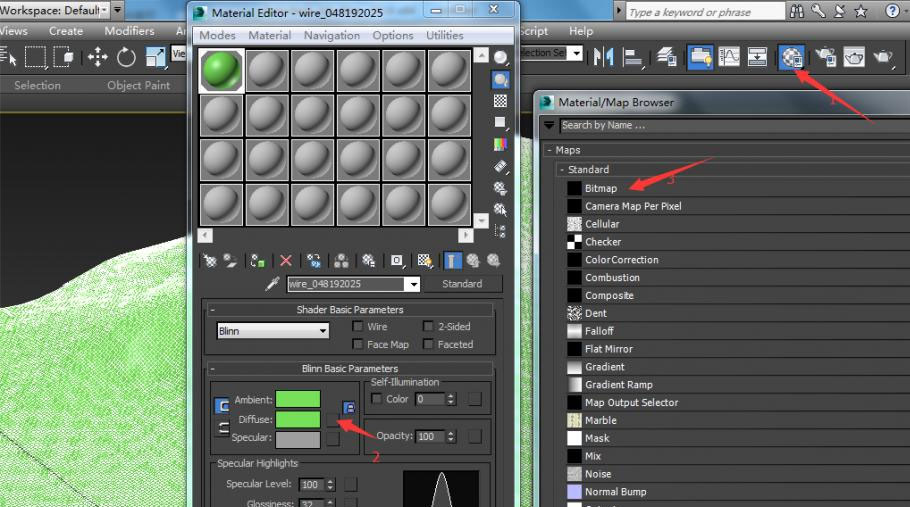Toggle the checkered Background icon for sample slots

point(500,101)
